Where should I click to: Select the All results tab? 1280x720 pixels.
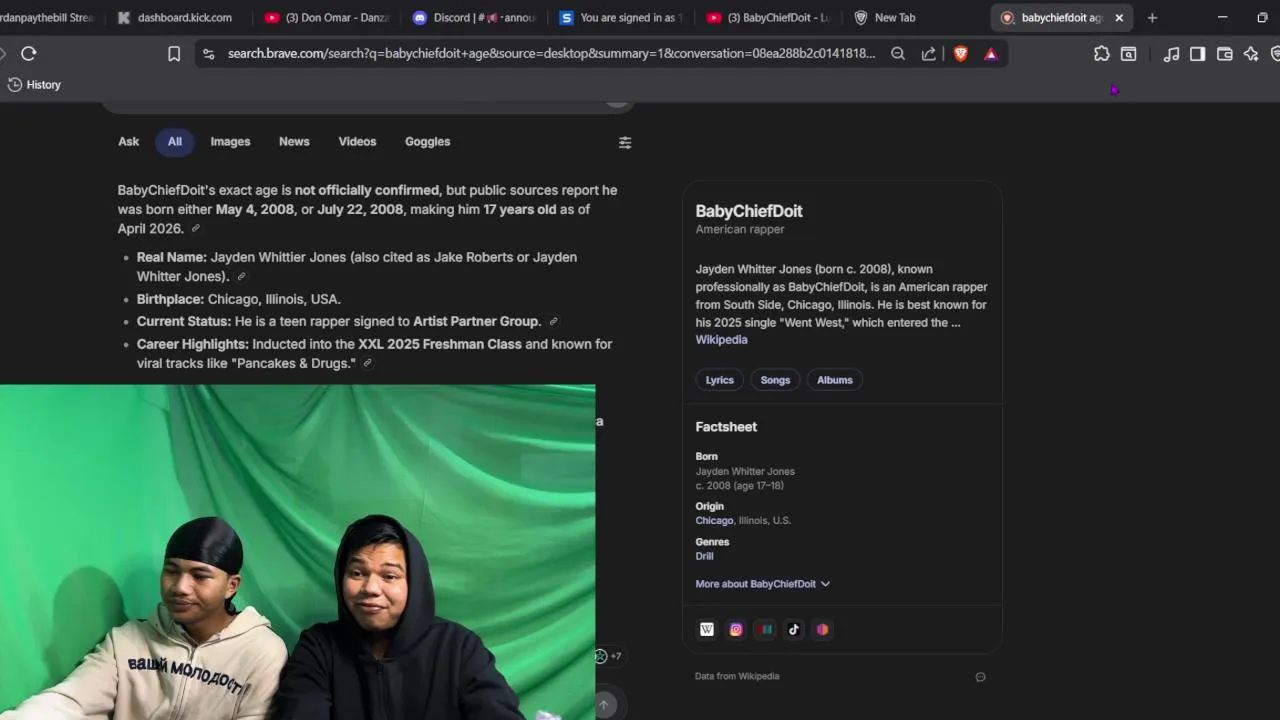click(x=175, y=142)
